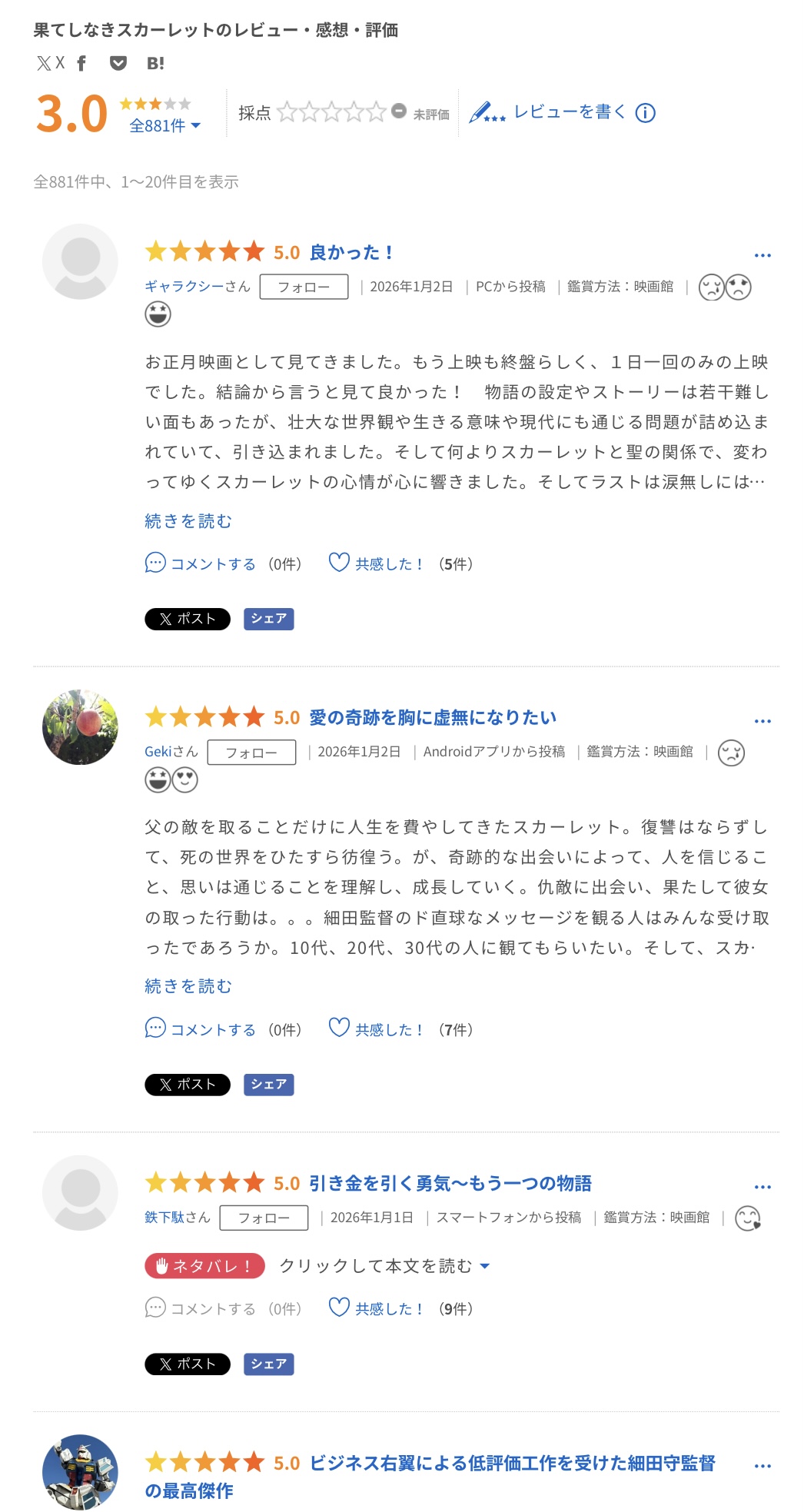804x1512 pixels.
Task: Open レビューを書く to write a review
Action: [x=569, y=112]
